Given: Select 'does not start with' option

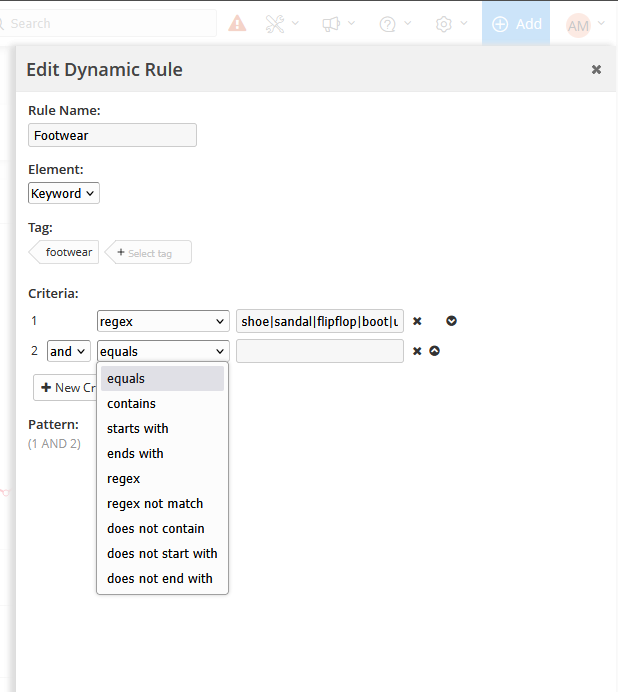Looking at the screenshot, I should [162, 553].
